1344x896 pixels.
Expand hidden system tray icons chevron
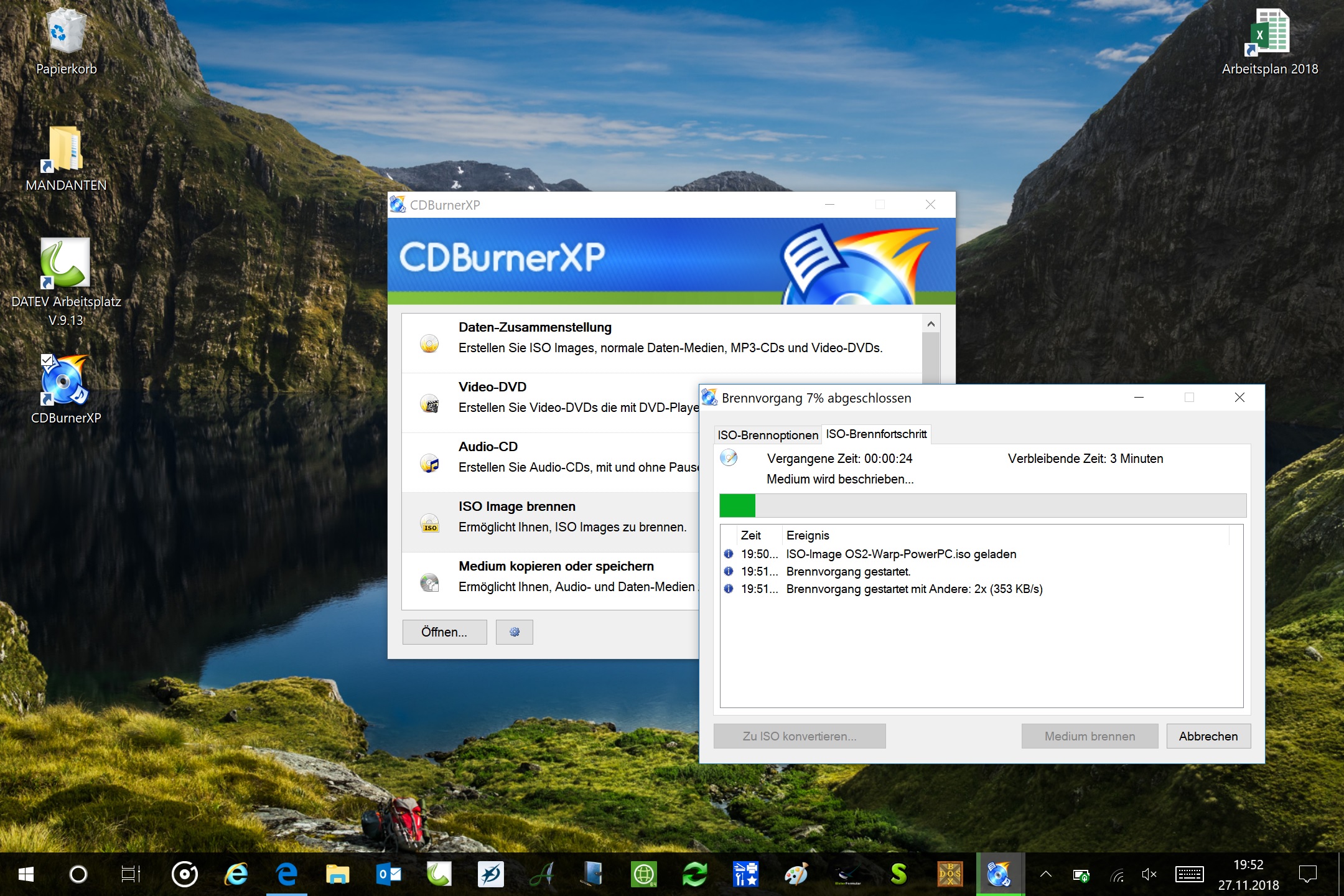[1046, 874]
